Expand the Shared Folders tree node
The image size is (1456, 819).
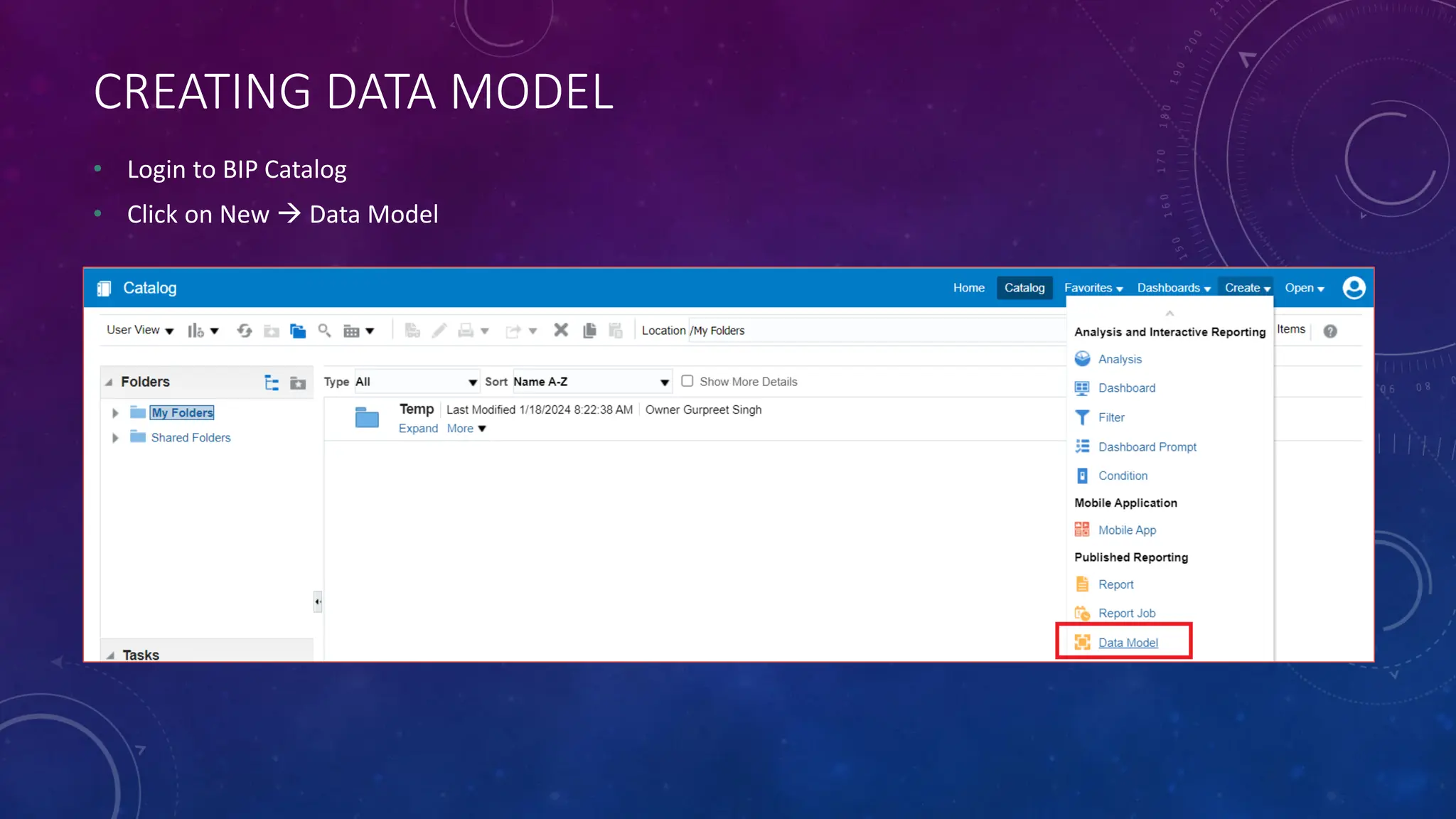(115, 438)
